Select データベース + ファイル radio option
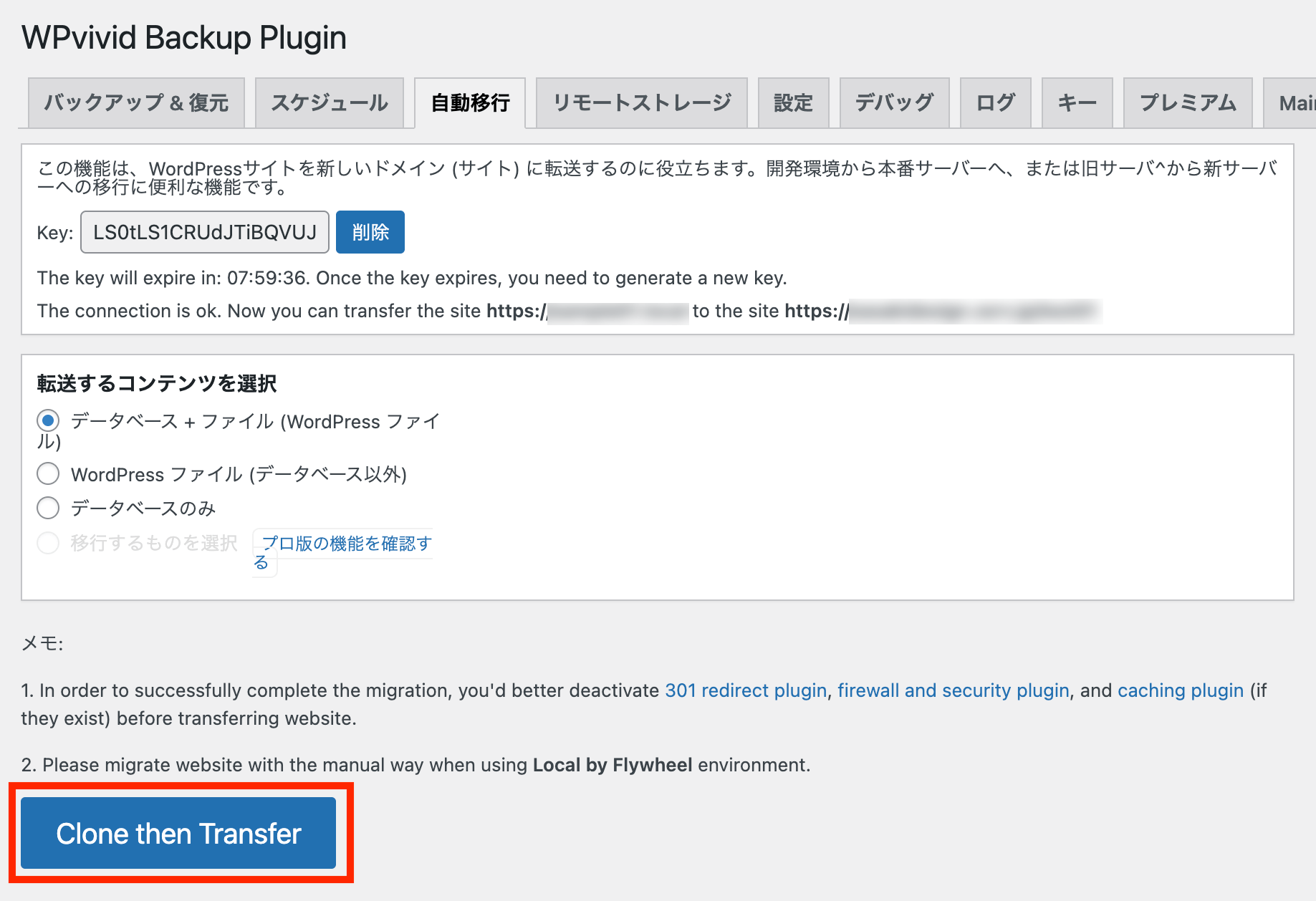The width and height of the screenshot is (1316, 901). pyautogui.click(x=48, y=420)
